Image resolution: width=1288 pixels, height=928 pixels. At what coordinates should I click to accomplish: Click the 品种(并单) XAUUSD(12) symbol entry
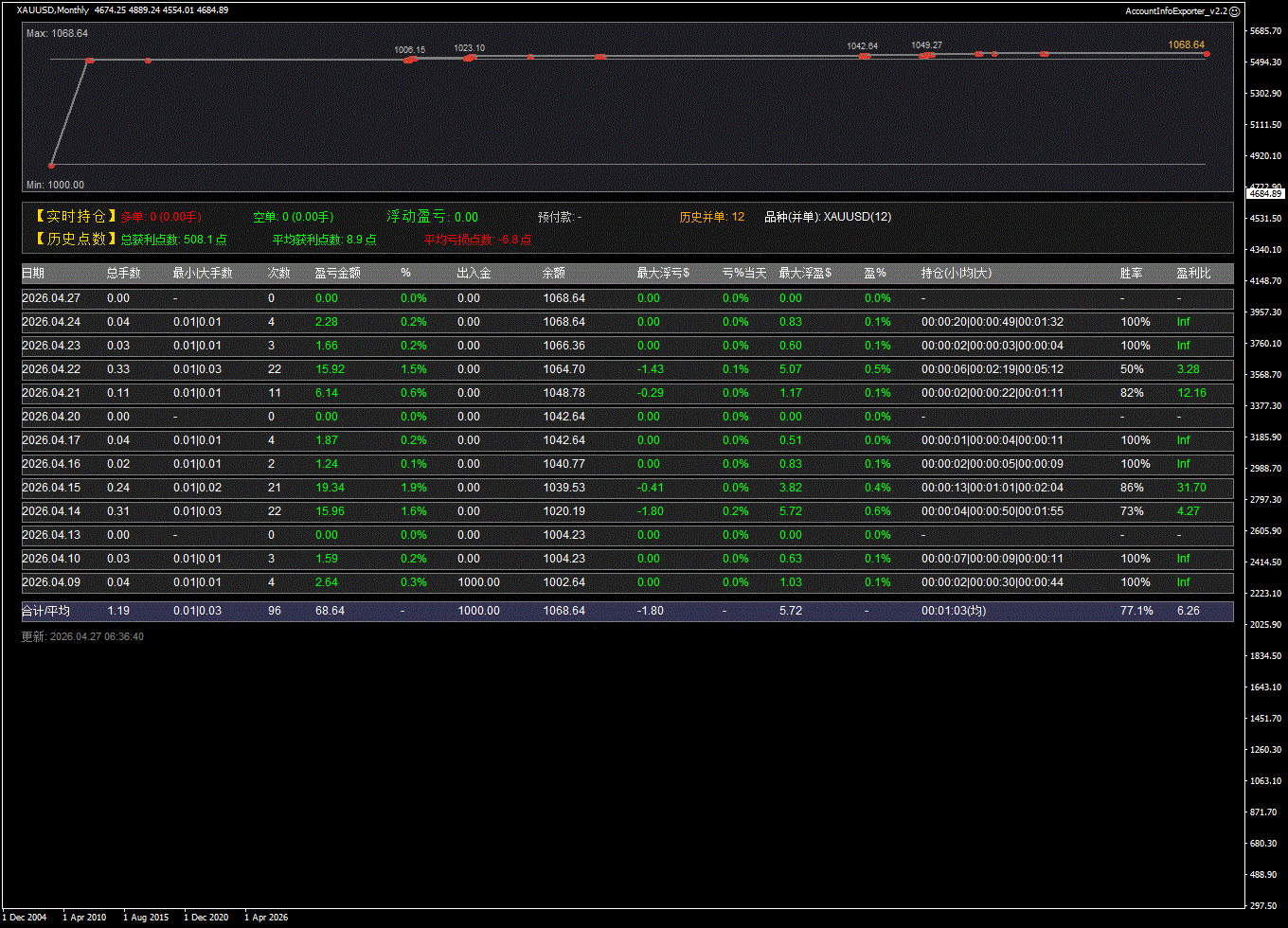pos(827,217)
